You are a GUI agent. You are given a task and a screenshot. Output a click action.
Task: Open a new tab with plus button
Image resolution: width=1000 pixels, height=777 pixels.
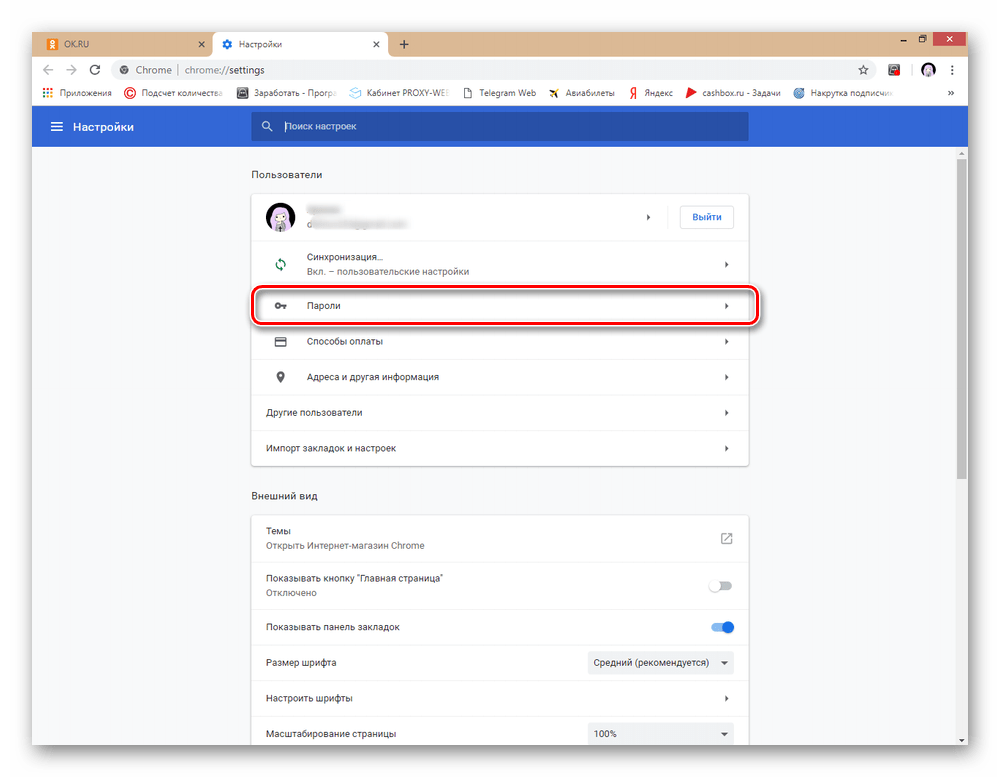[x=404, y=44]
